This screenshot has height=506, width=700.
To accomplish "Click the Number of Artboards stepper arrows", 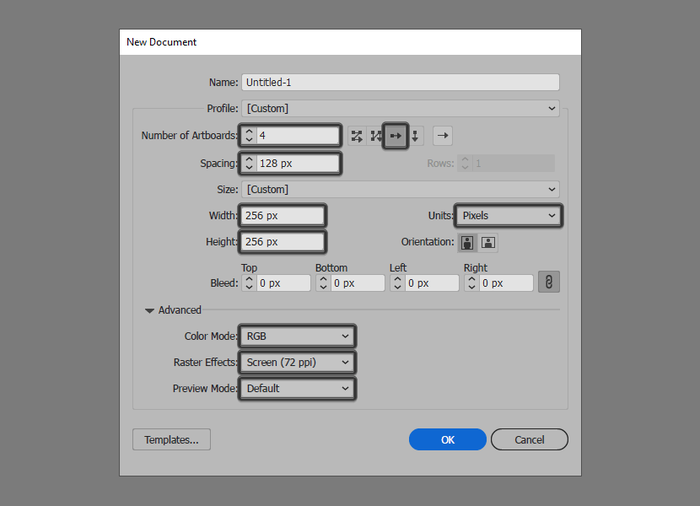I will (x=249, y=135).
